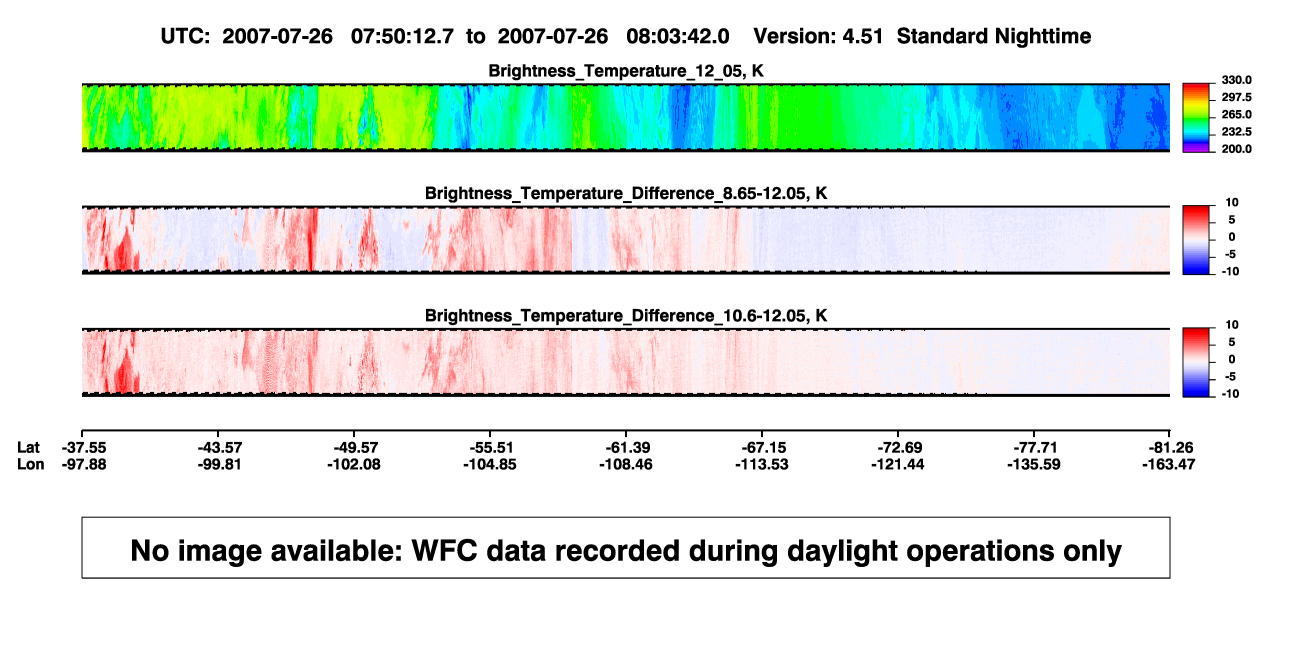Click the longitude value -121.44
The width and height of the screenshot is (1300, 667).
(x=899, y=464)
